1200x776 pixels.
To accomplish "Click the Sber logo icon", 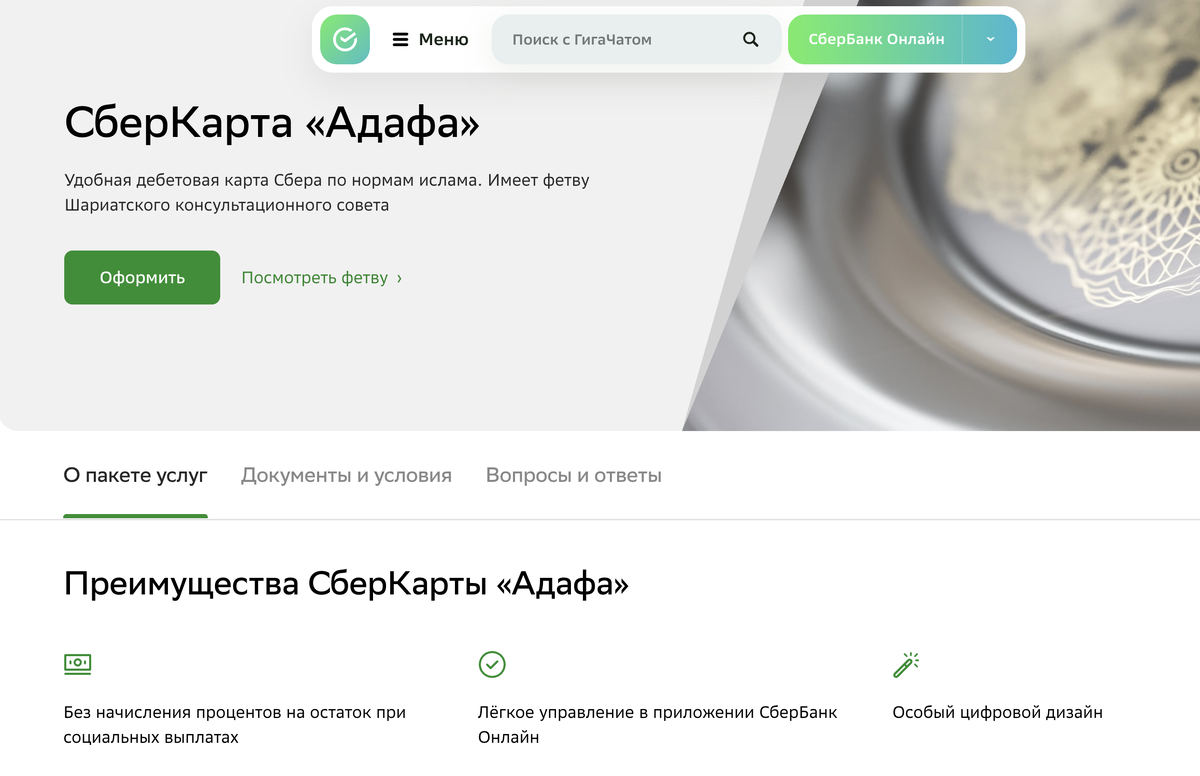I will pyautogui.click(x=345, y=39).
